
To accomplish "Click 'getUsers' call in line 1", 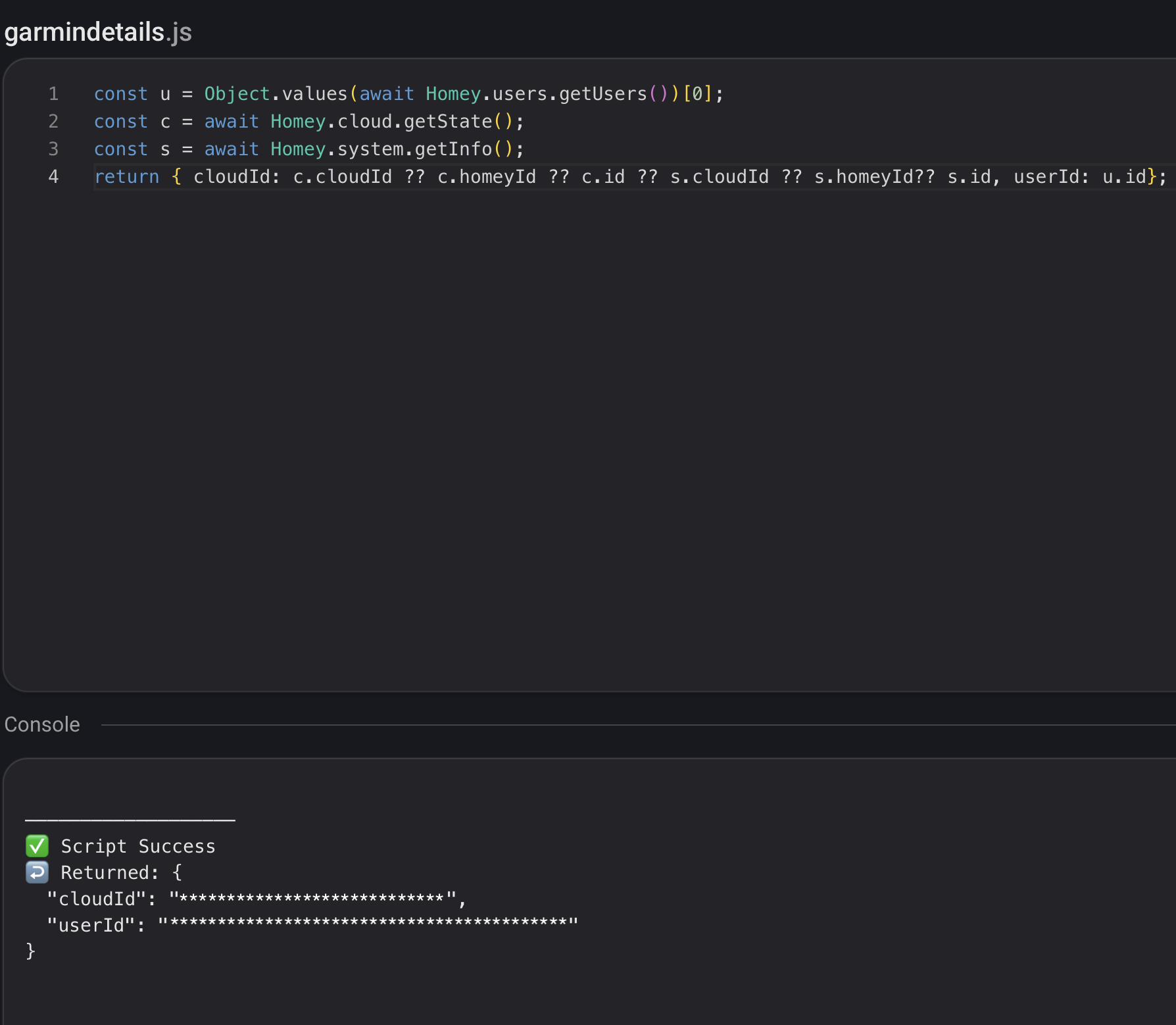I will 603,94.
